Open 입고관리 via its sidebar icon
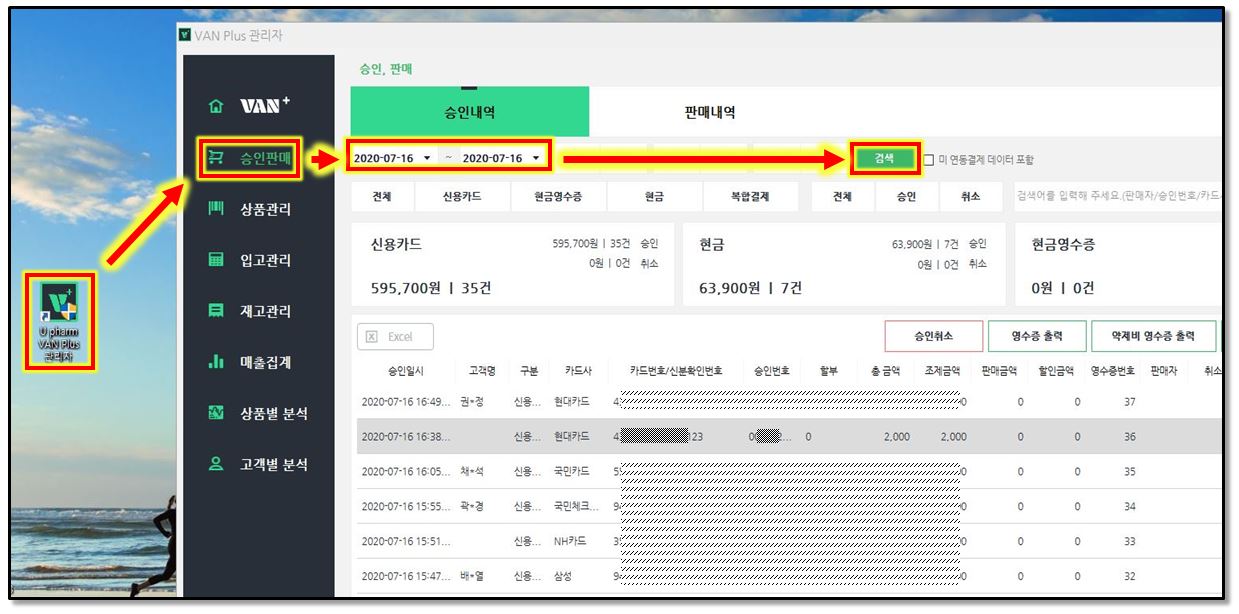Screen dimensions: 1239x614 (215, 260)
